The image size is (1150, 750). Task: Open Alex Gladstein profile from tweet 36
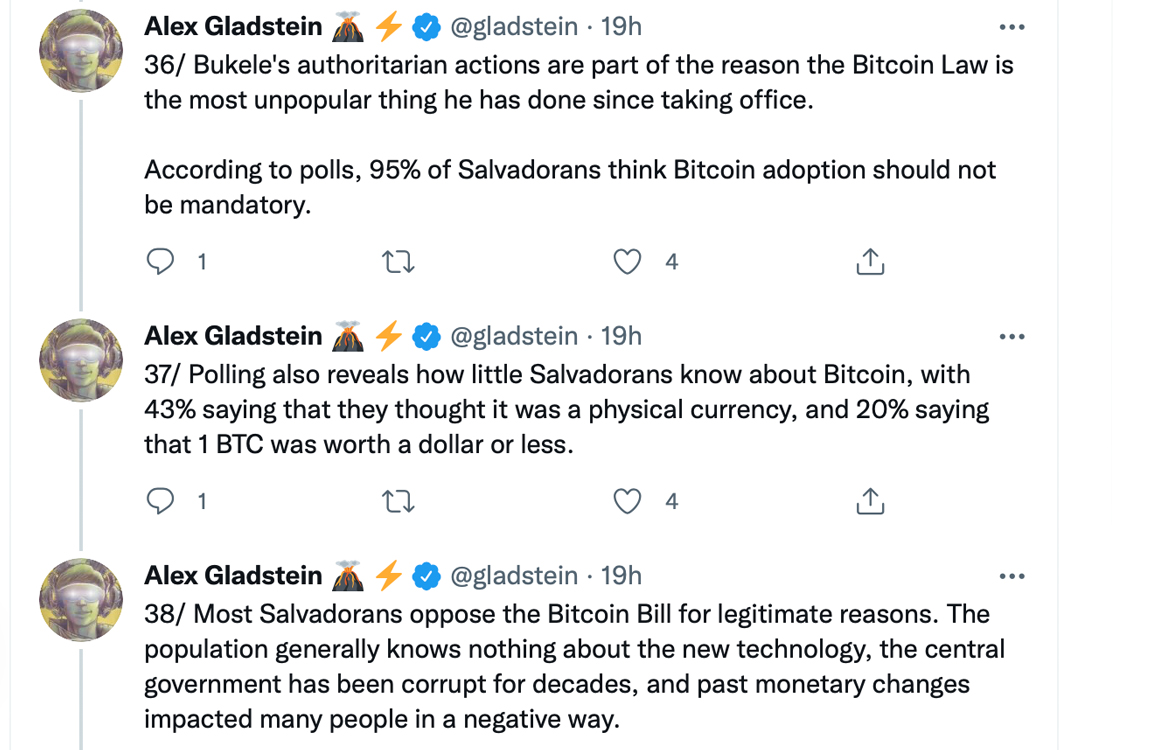tap(233, 27)
